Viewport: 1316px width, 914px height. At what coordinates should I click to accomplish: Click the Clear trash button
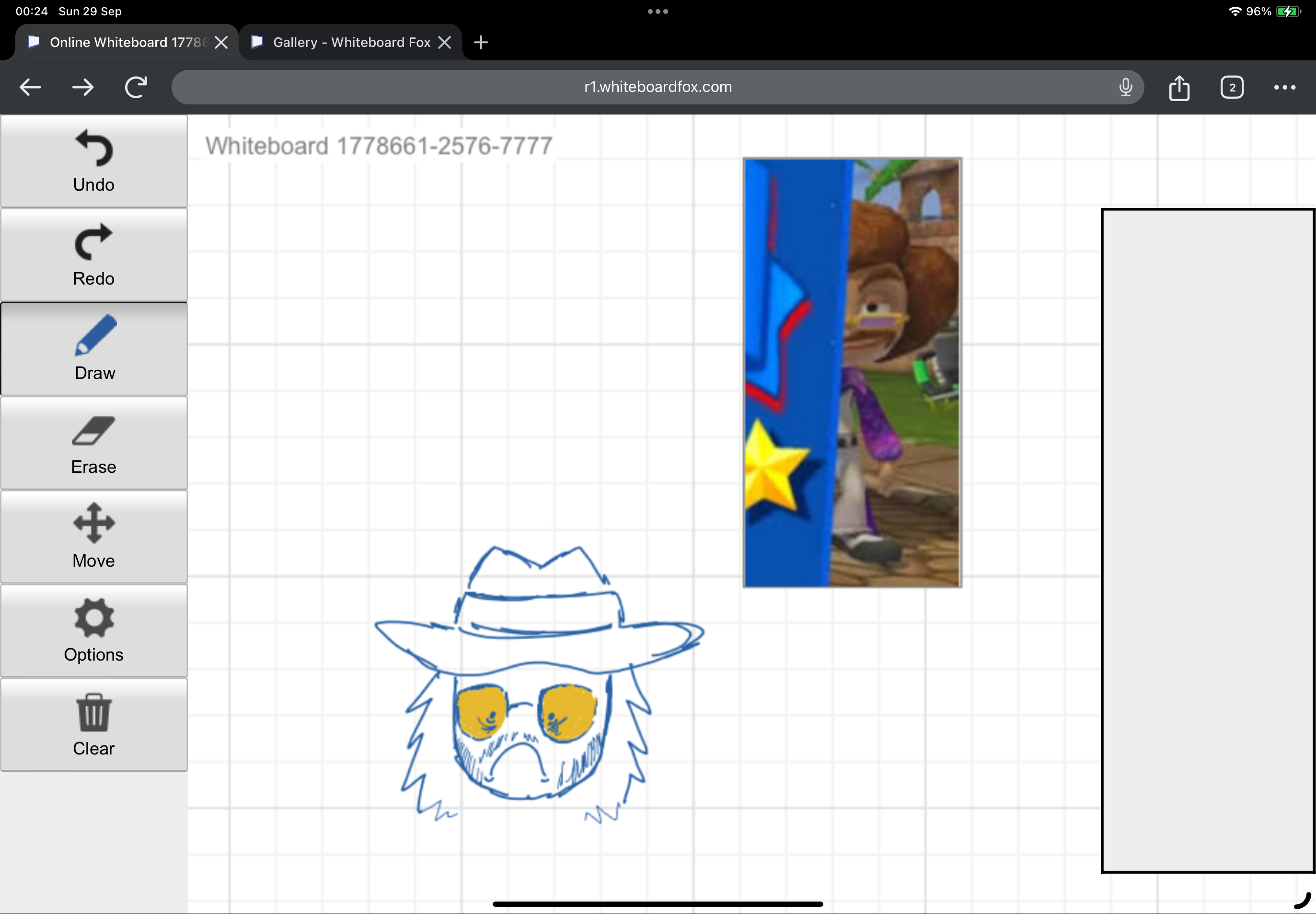pos(93,724)
